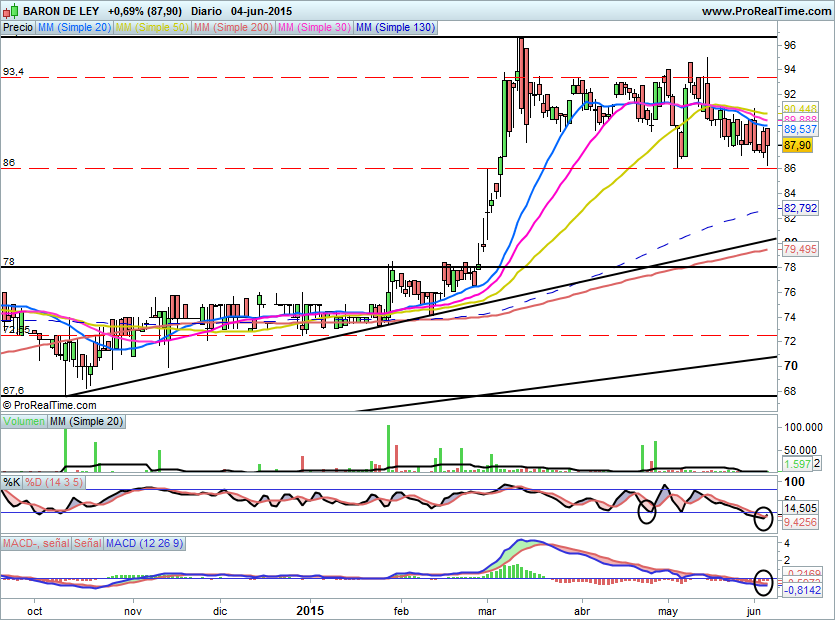Click the %K stochastic label
Image resolution: width=835 pixels, height=620 pixels.
point(12,482)
